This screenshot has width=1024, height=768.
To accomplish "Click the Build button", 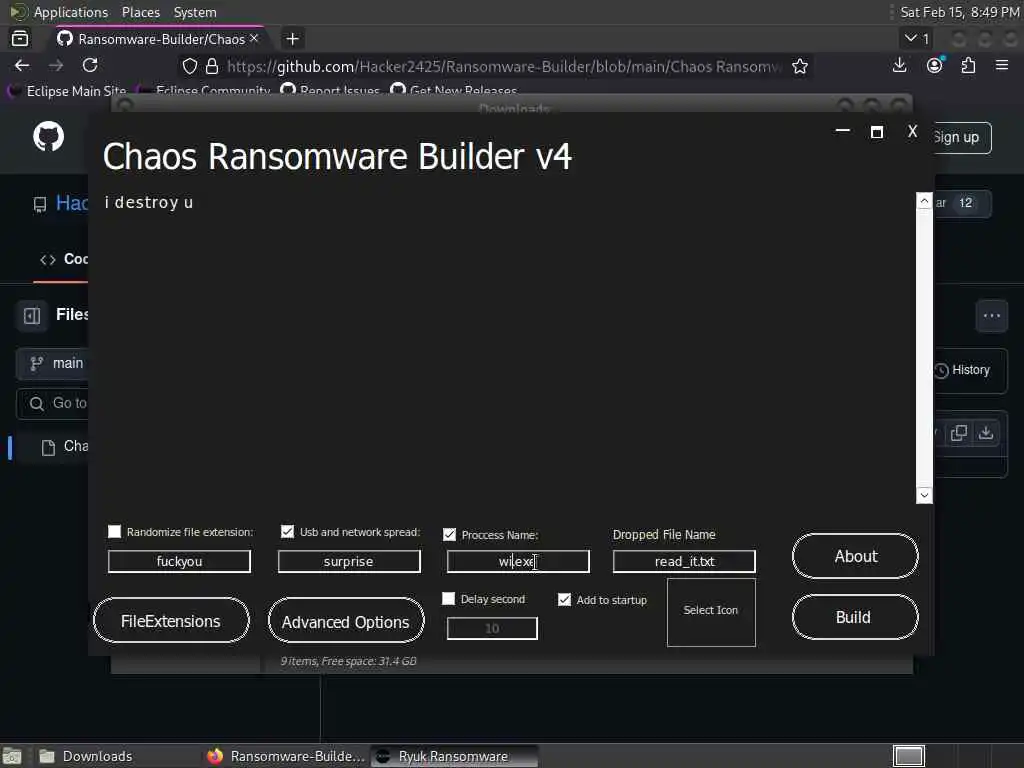I will [856, 617].
